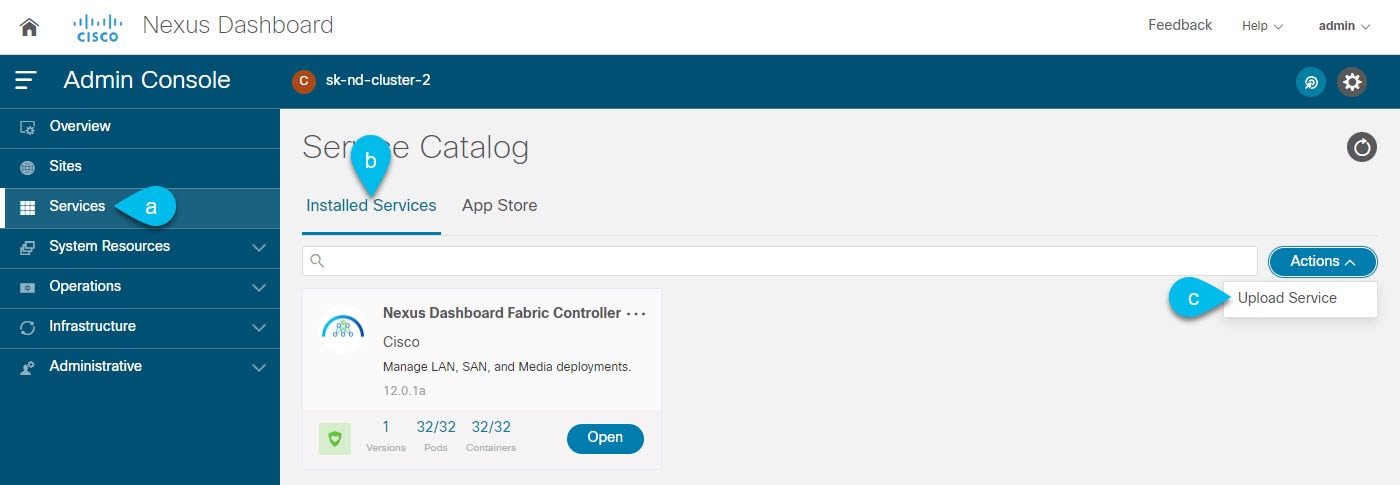The width and height of the screenshot is (1400, 485).
Task: Click the Operations icon
Action: [28, 287]
